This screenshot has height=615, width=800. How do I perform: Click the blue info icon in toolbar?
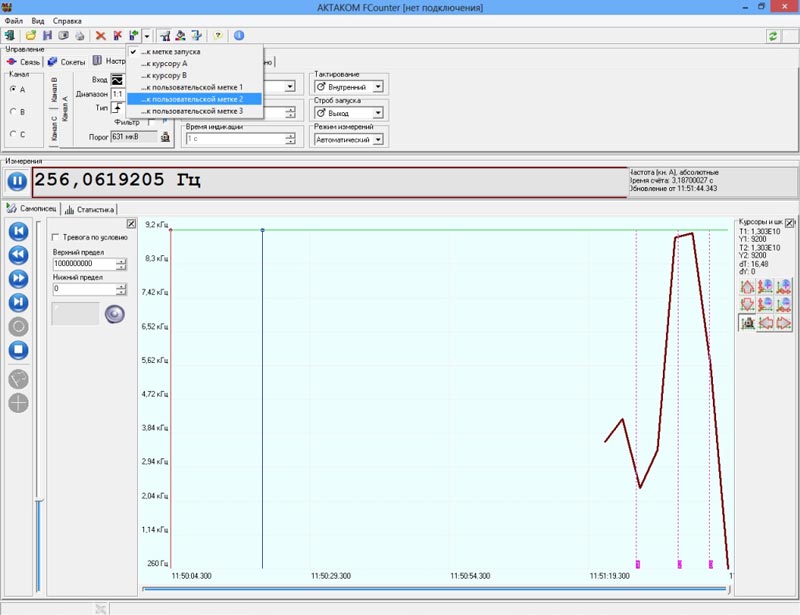coord(239,35)
